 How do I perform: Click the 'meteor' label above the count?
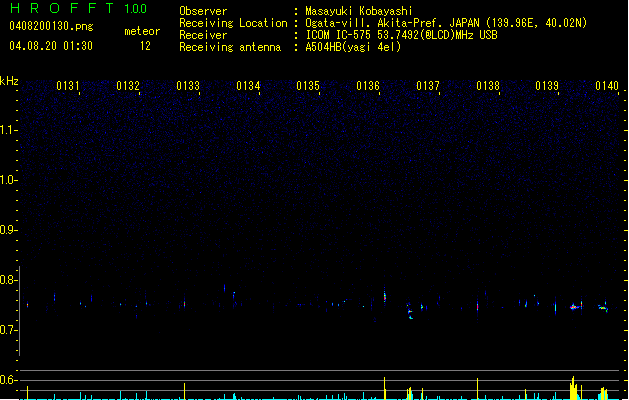tap(142, 31)
